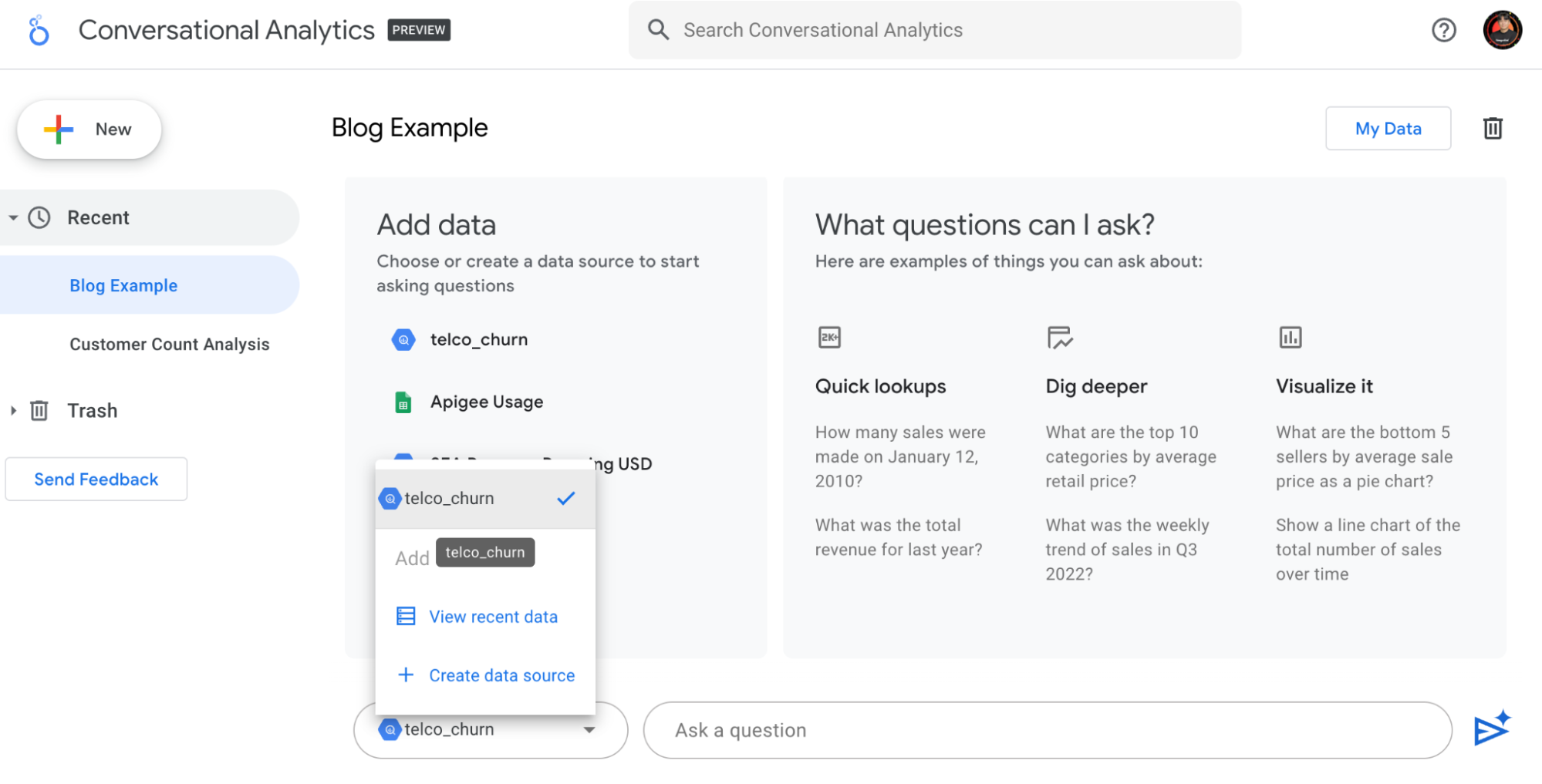
Task: Open the telco_churn data source dropdown arrow
Action: (x=589, y=729)
